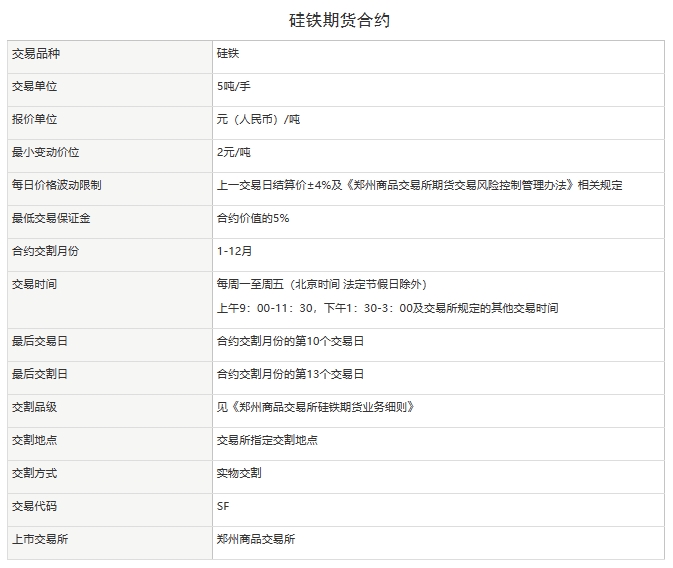Click the 交易品种 row label
This screenshot has width=673, height=568.
tap(36, 53)
